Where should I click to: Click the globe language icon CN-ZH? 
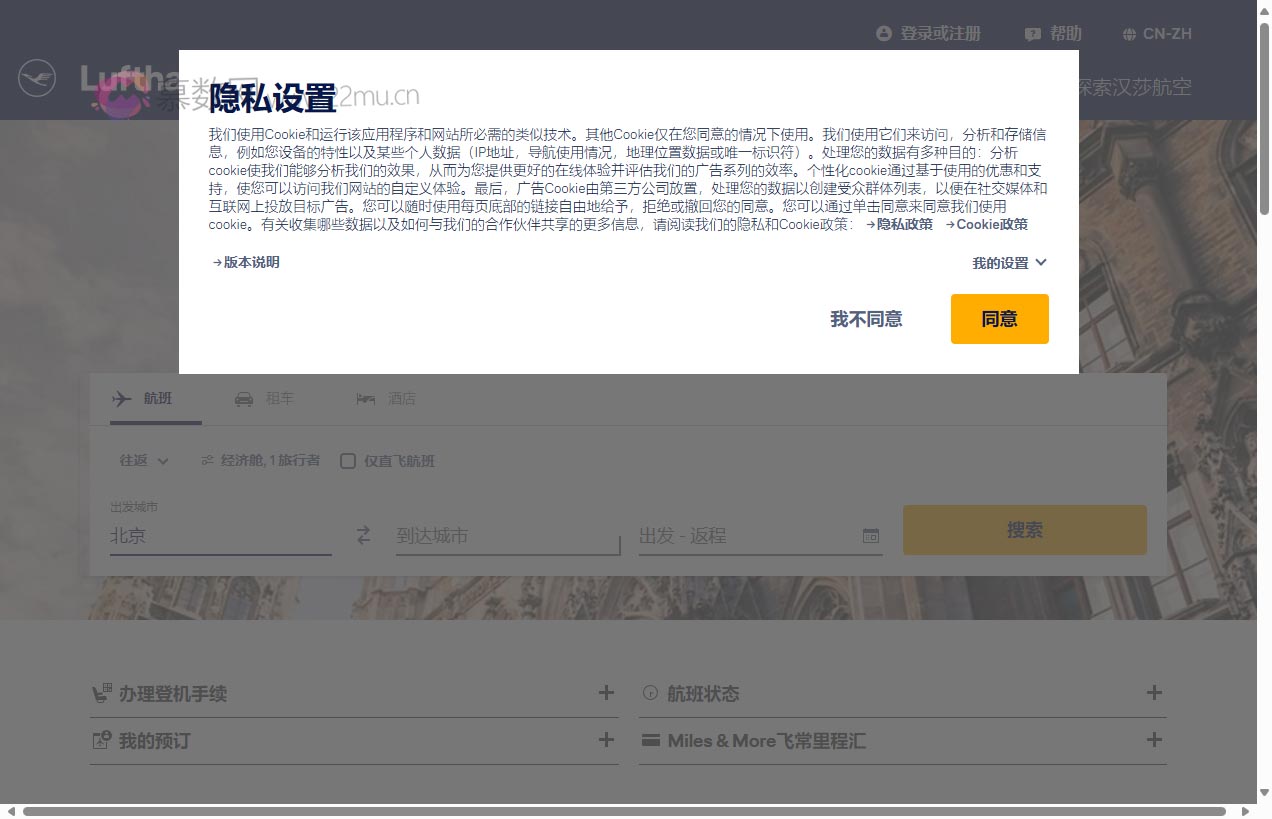click(1130, 34)
